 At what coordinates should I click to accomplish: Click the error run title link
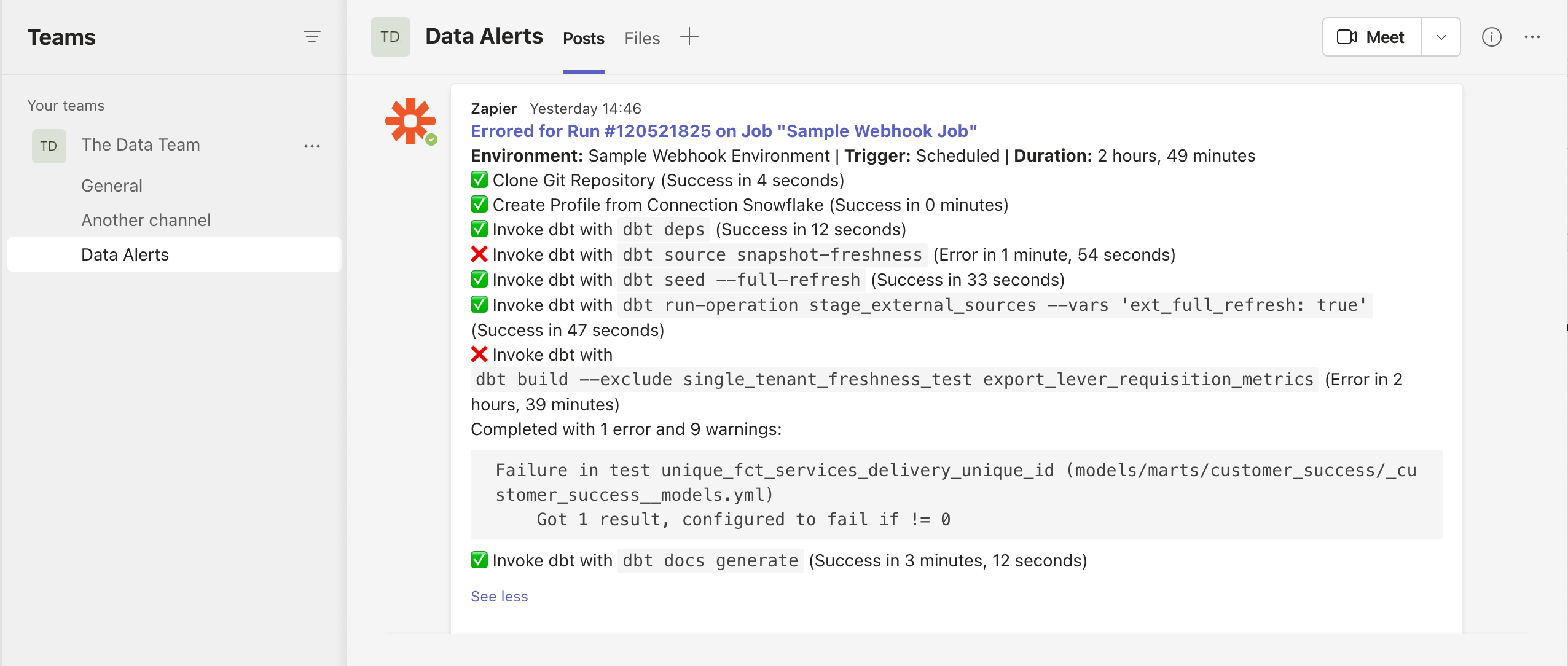724,131
